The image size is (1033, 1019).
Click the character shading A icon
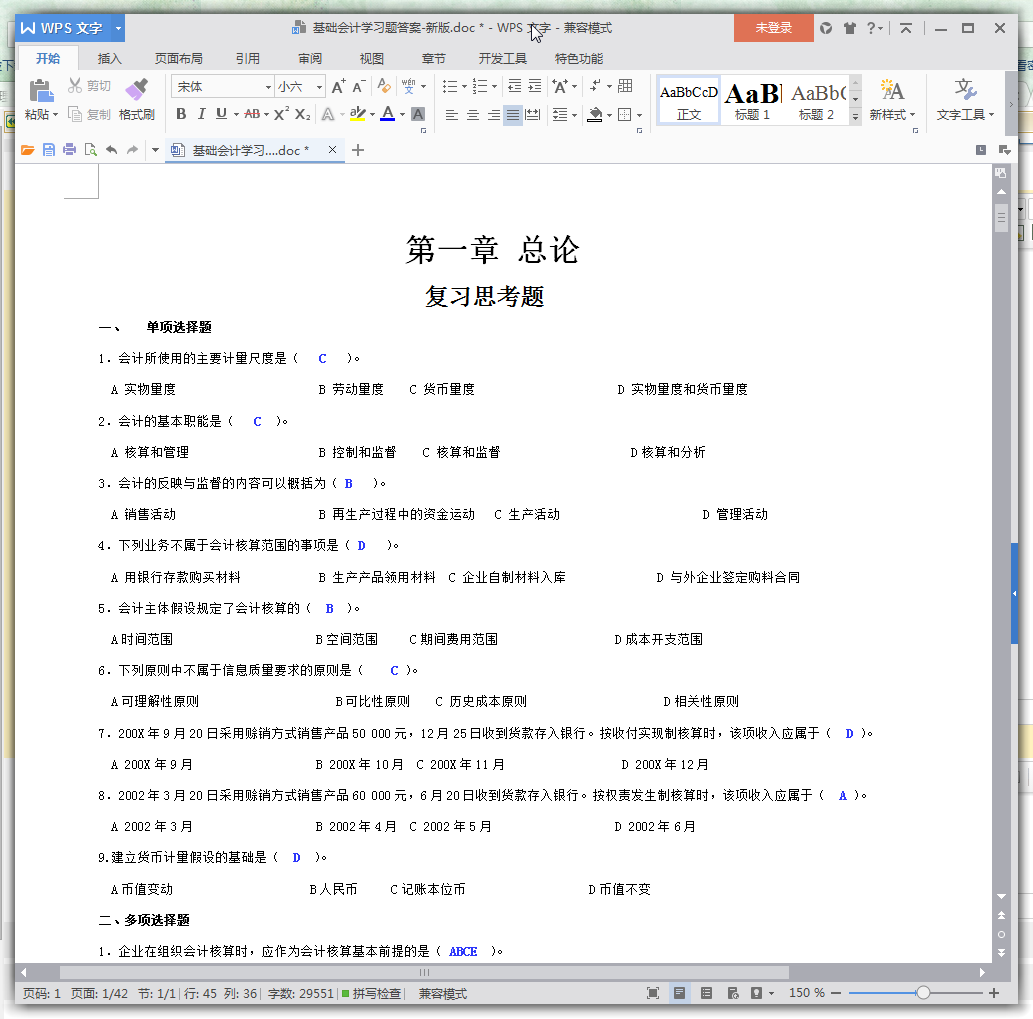pyautogui.click(x=418, y=114)
